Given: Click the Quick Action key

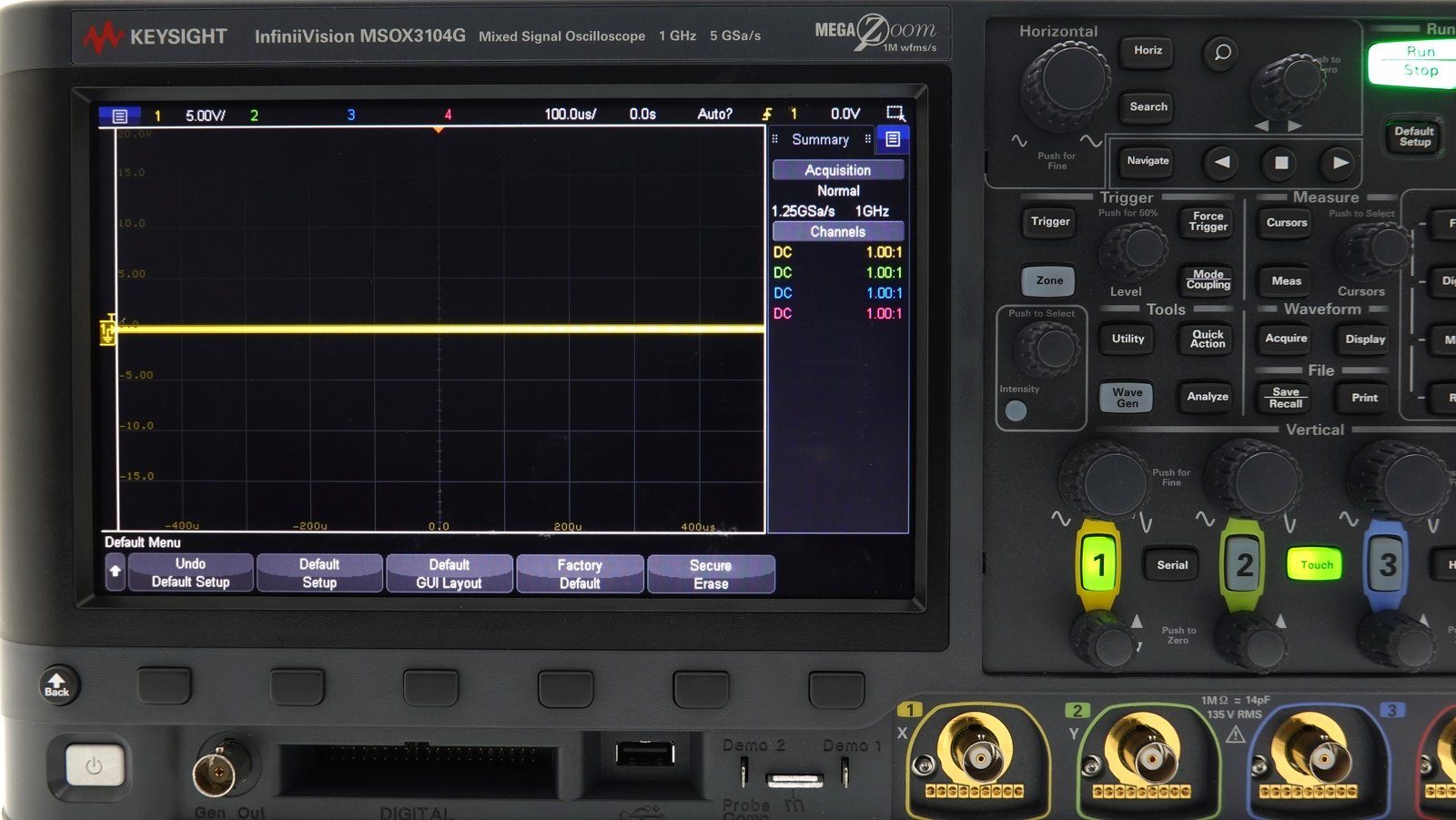Looking at the screenshot, I should (x=1208, y=339).
